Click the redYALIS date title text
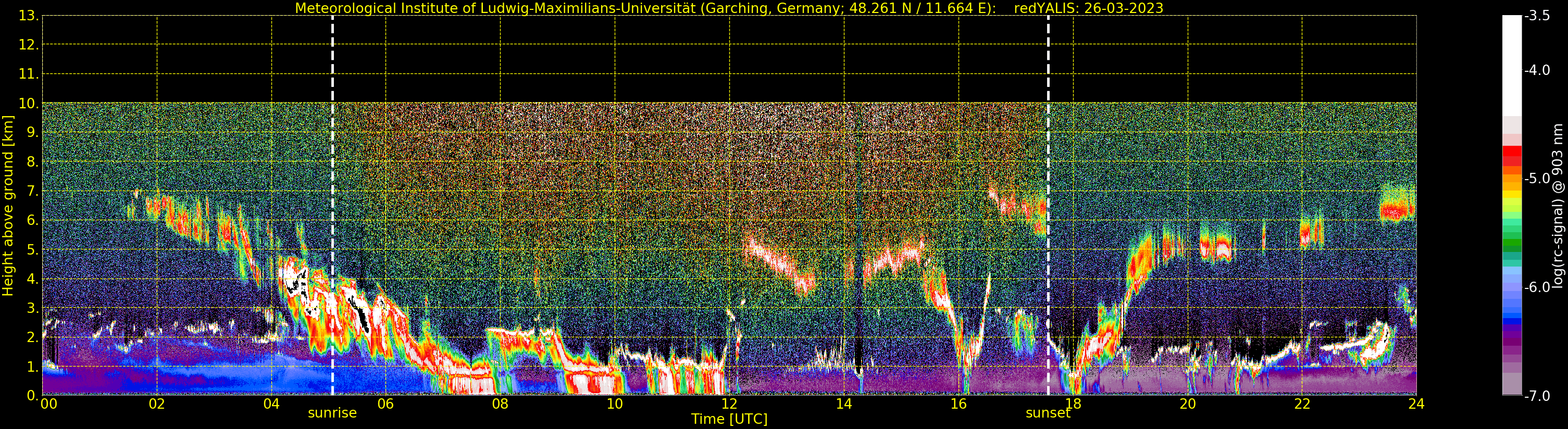This screenshot has width=1568, height=429. point(1088,8)
